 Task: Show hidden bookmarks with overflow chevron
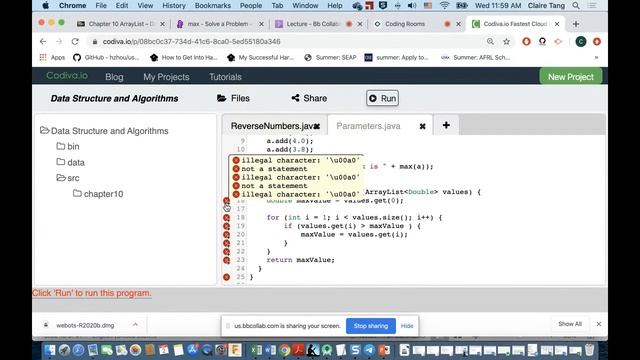tap(596, 58)
